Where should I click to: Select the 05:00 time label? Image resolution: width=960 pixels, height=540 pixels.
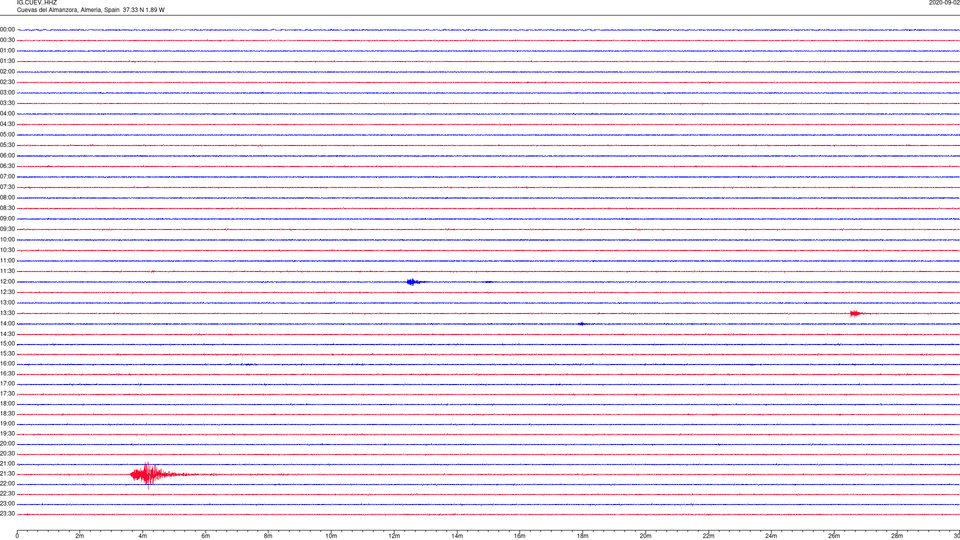point(7,135)
